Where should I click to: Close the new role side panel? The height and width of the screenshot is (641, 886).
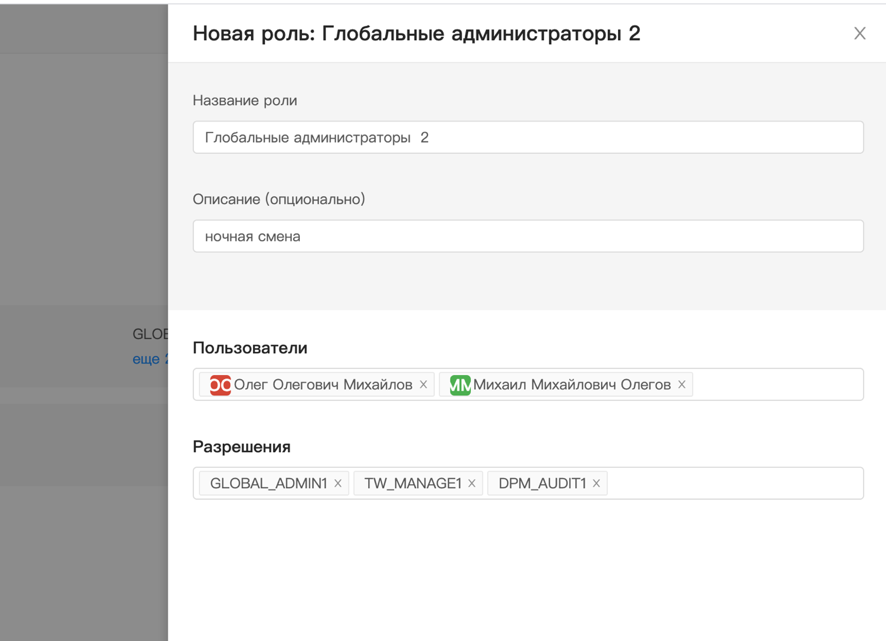click(859, 33)
